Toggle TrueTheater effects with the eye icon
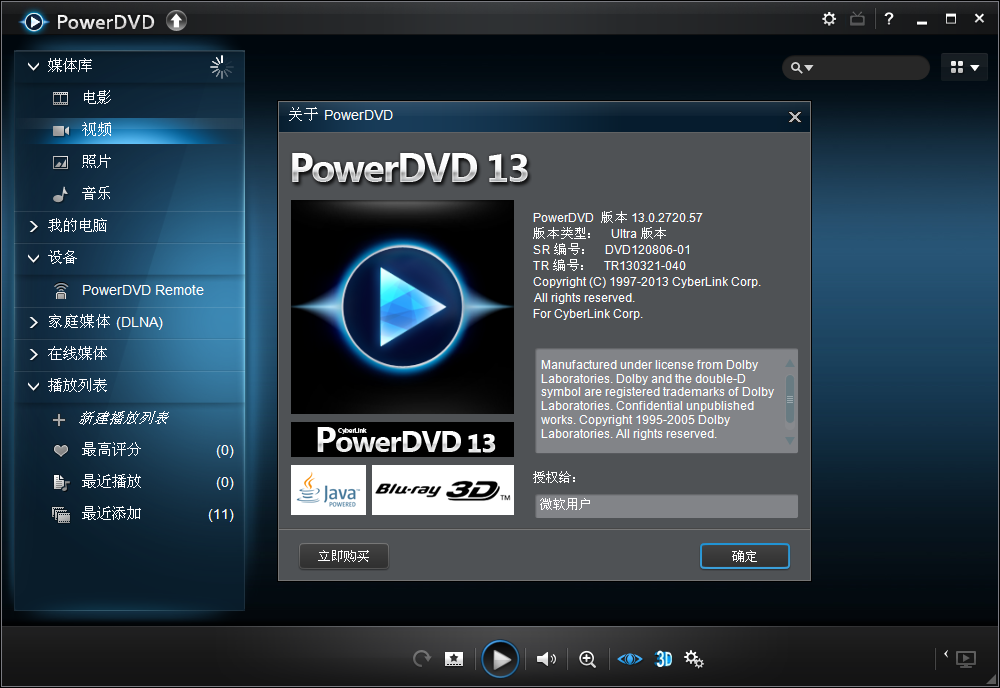Viewport: 1000px width, 688px height. tap(629, 658)
